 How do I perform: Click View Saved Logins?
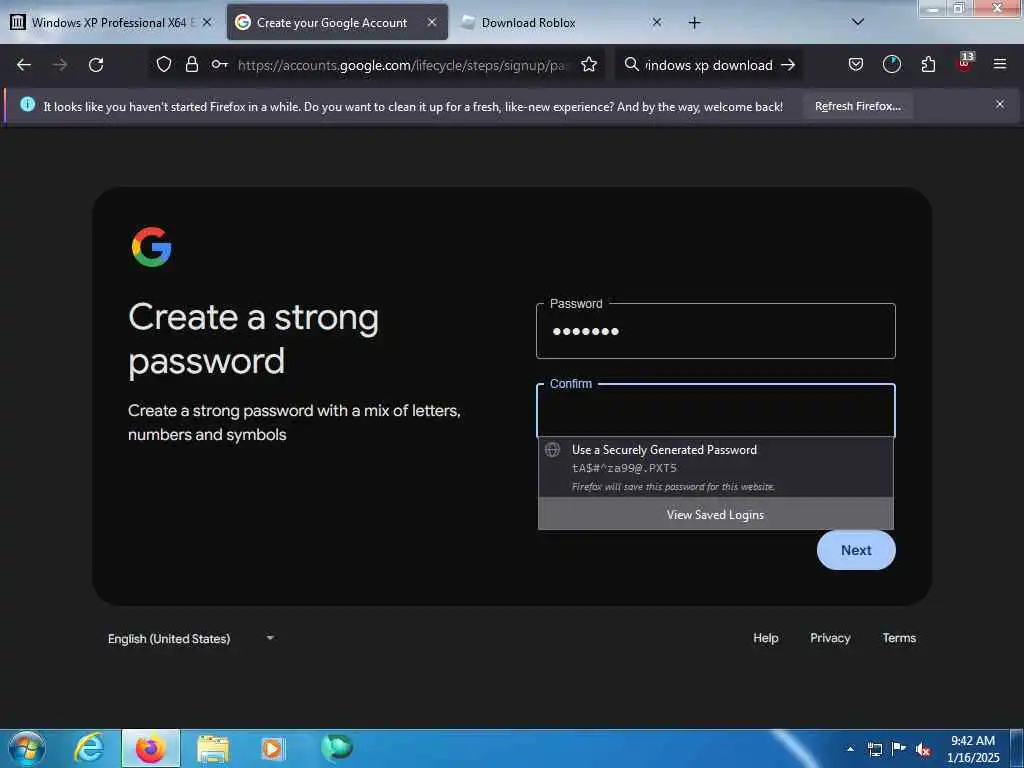click(x=715, y=515)
